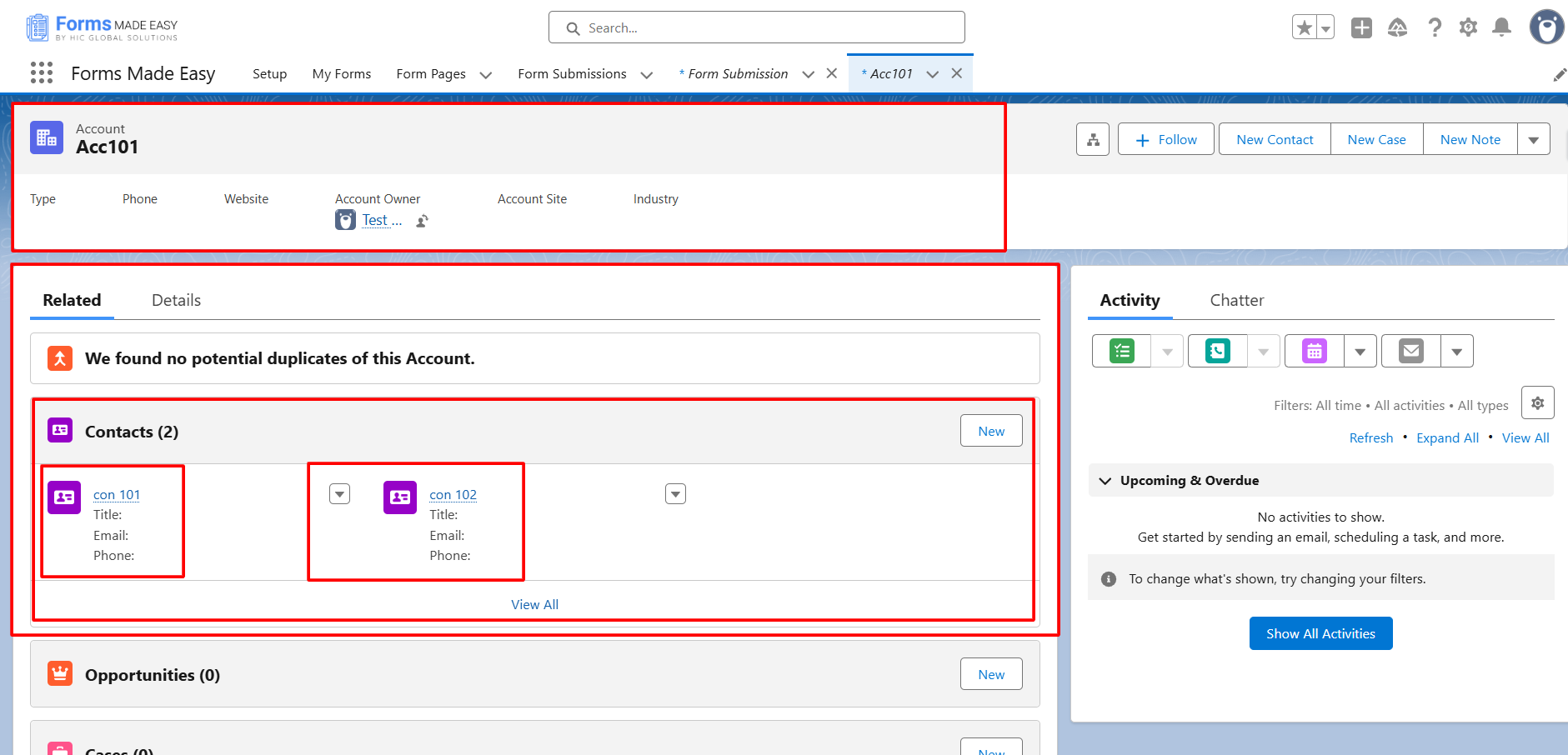Open the Setup gear icon

pos(1468,27)
